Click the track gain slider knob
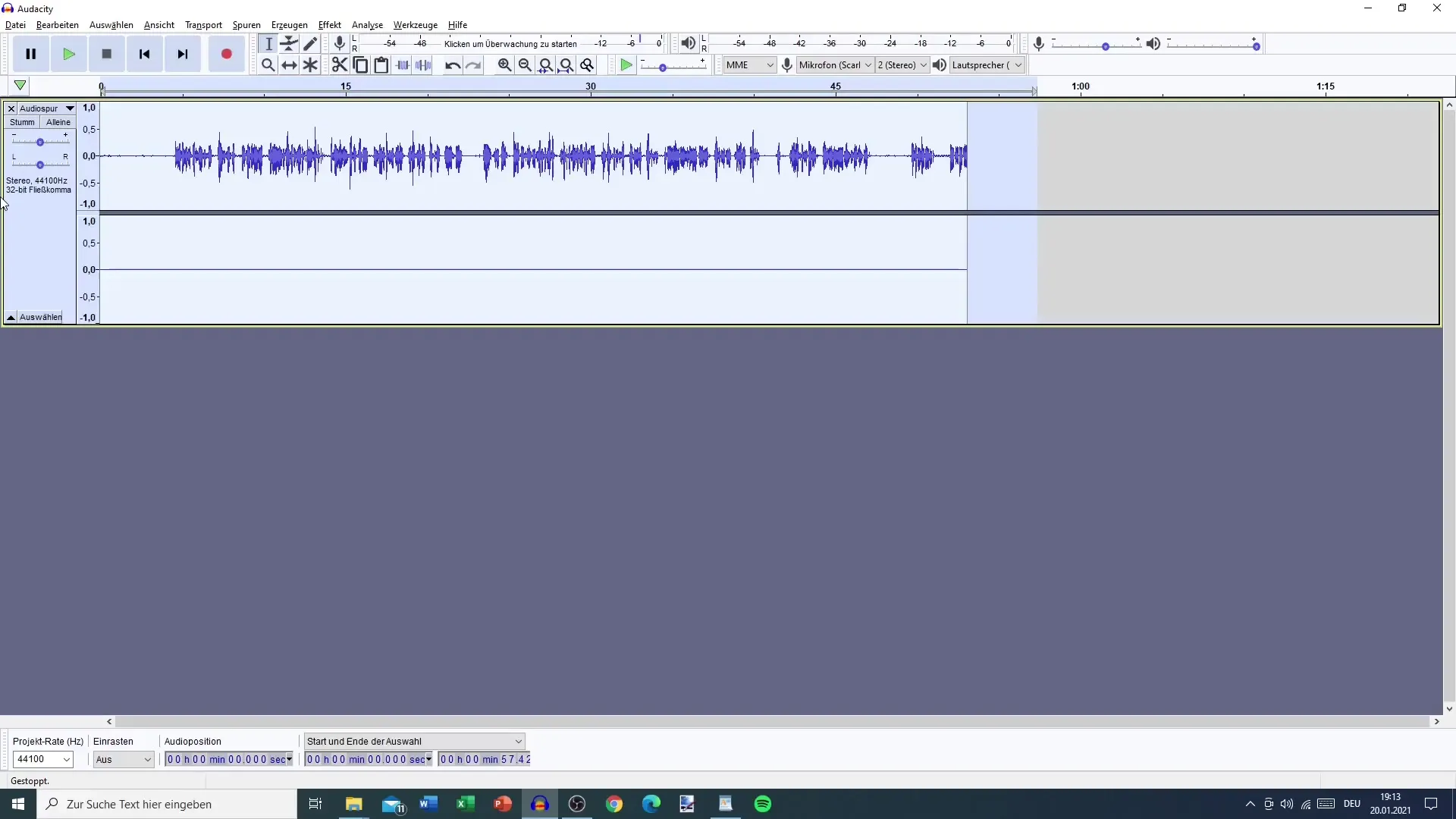Screen dimensions: 1456x819 pos(40,142)
